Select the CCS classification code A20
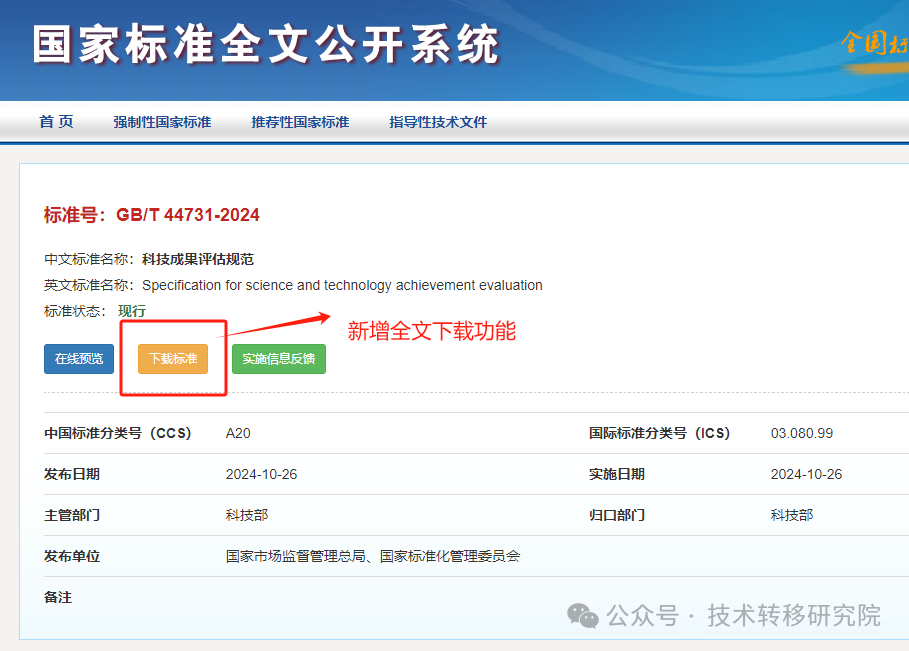Viewport: 909px width, 651px height. coord(235,433)
